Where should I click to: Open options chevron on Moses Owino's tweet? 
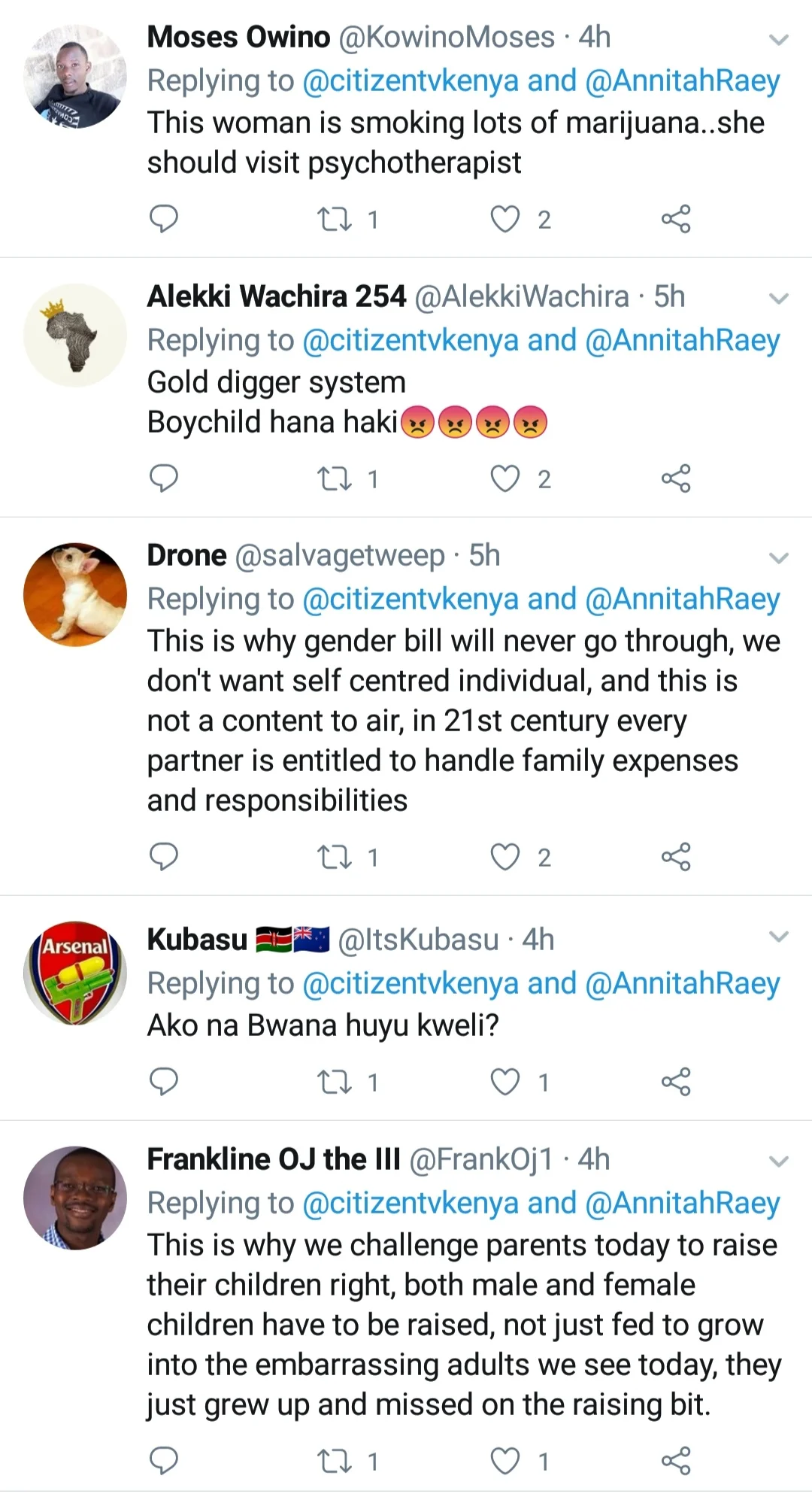pyautogui.click(x=779, y=39)
